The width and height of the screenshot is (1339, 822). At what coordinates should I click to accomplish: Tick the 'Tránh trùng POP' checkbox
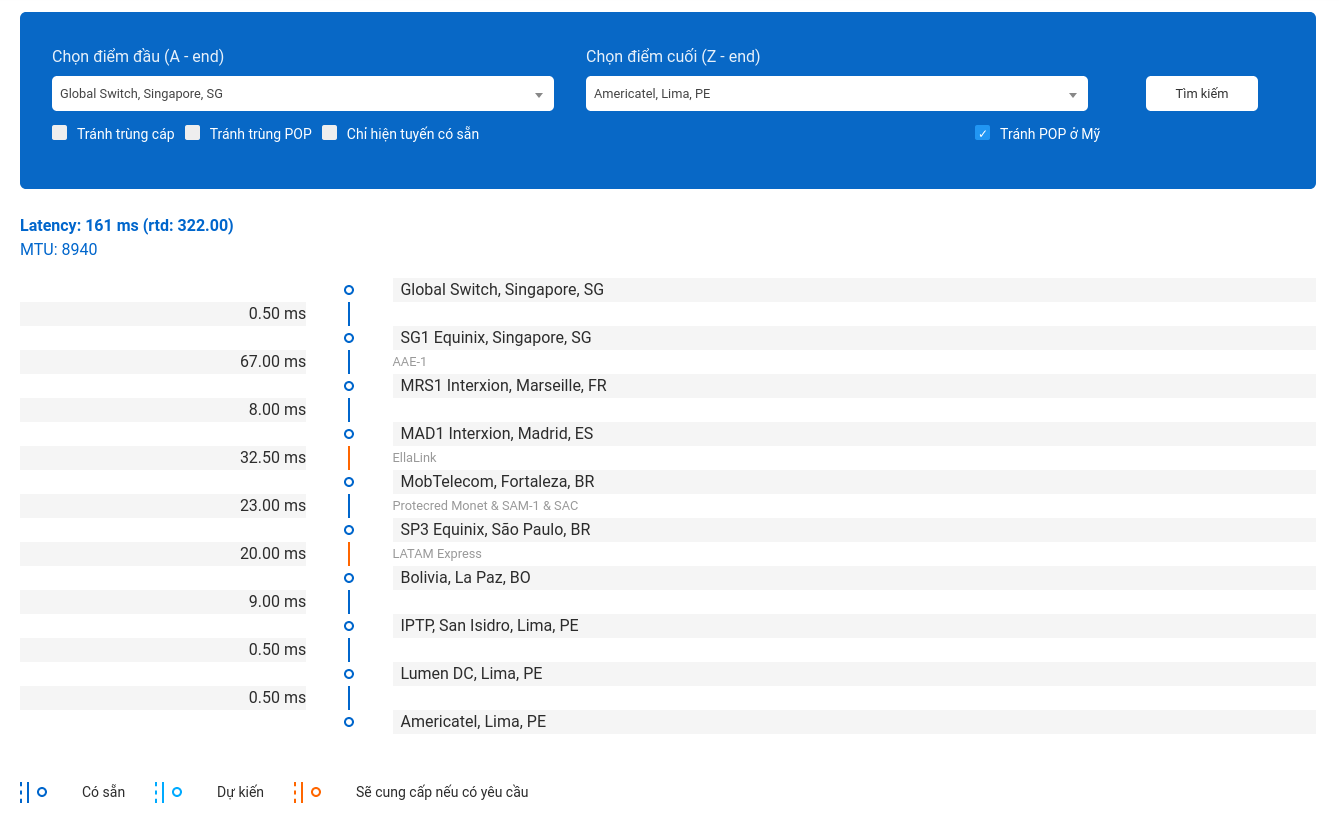193,133
